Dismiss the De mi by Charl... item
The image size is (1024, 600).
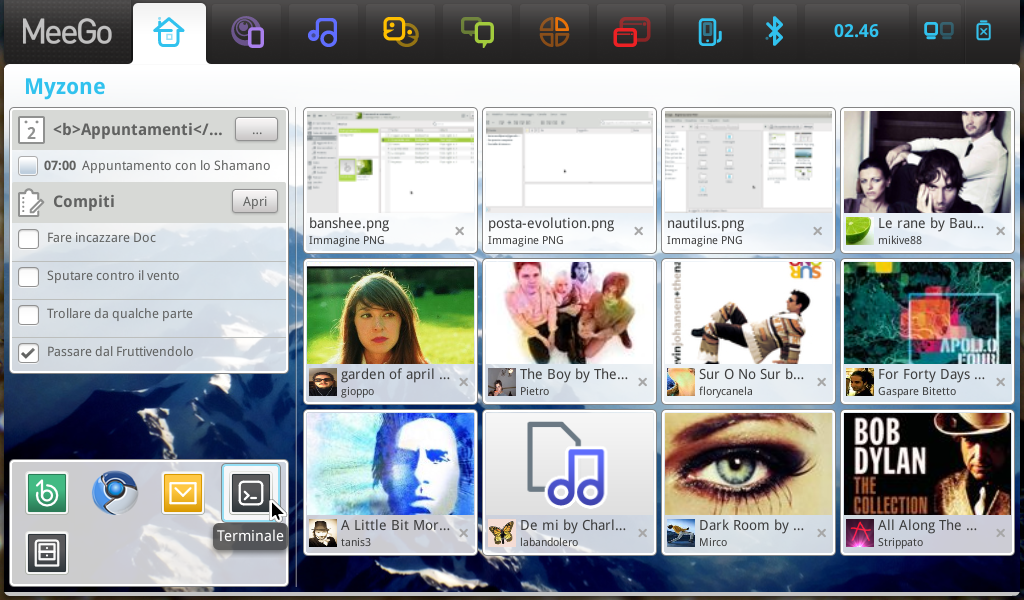point(643,533)
